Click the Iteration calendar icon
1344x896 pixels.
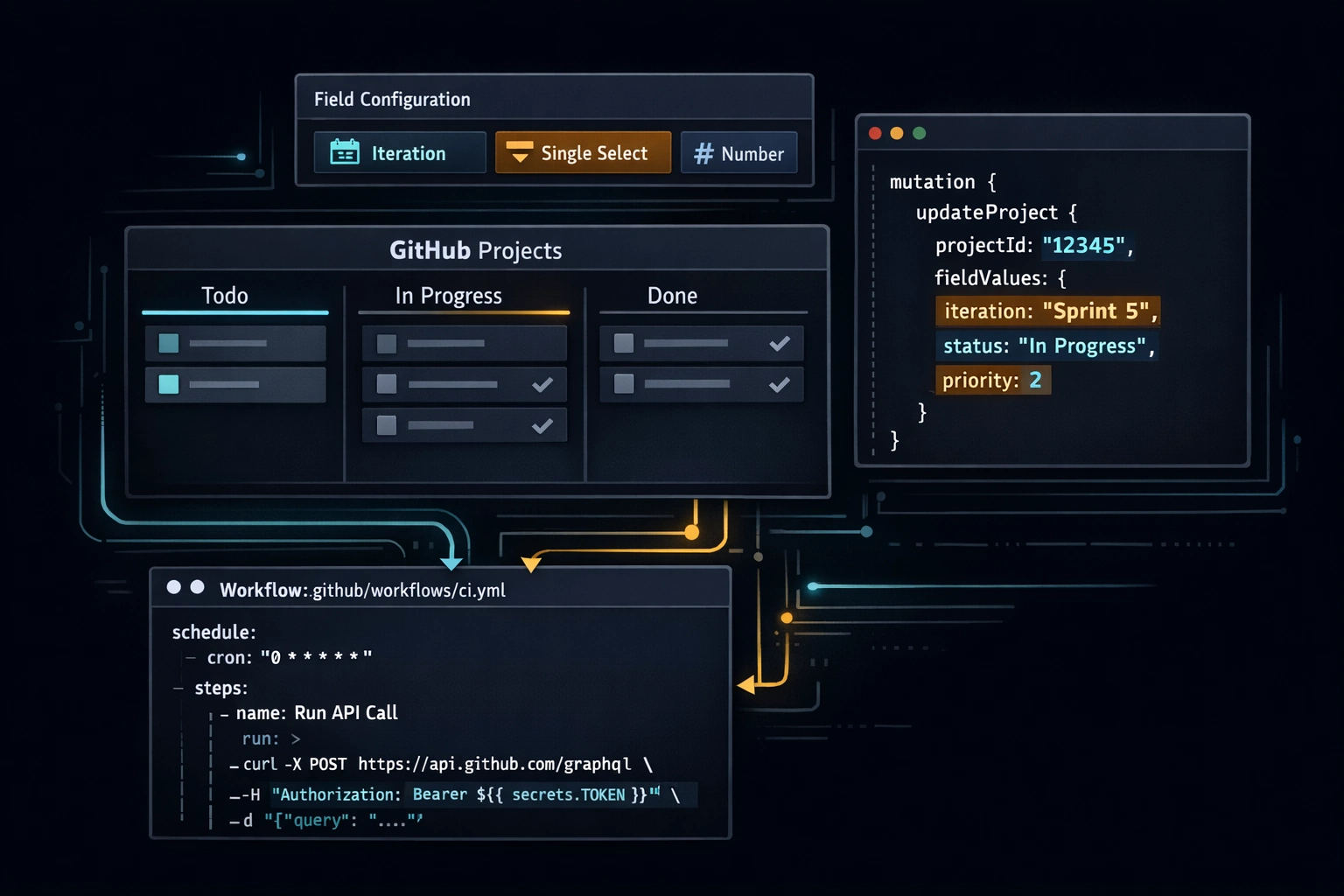[x=345, y=152]
